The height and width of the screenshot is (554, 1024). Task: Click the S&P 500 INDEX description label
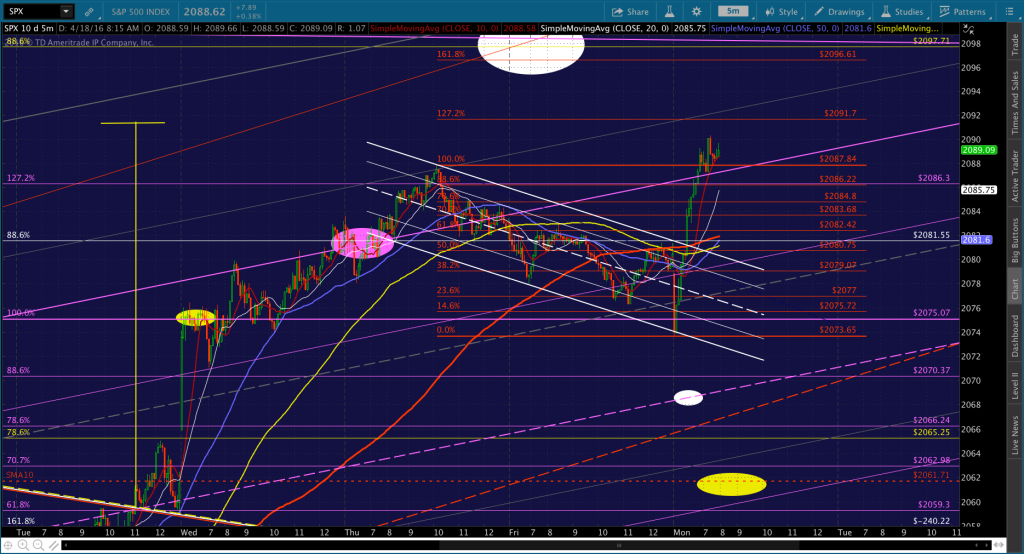[x=140, y=12]
